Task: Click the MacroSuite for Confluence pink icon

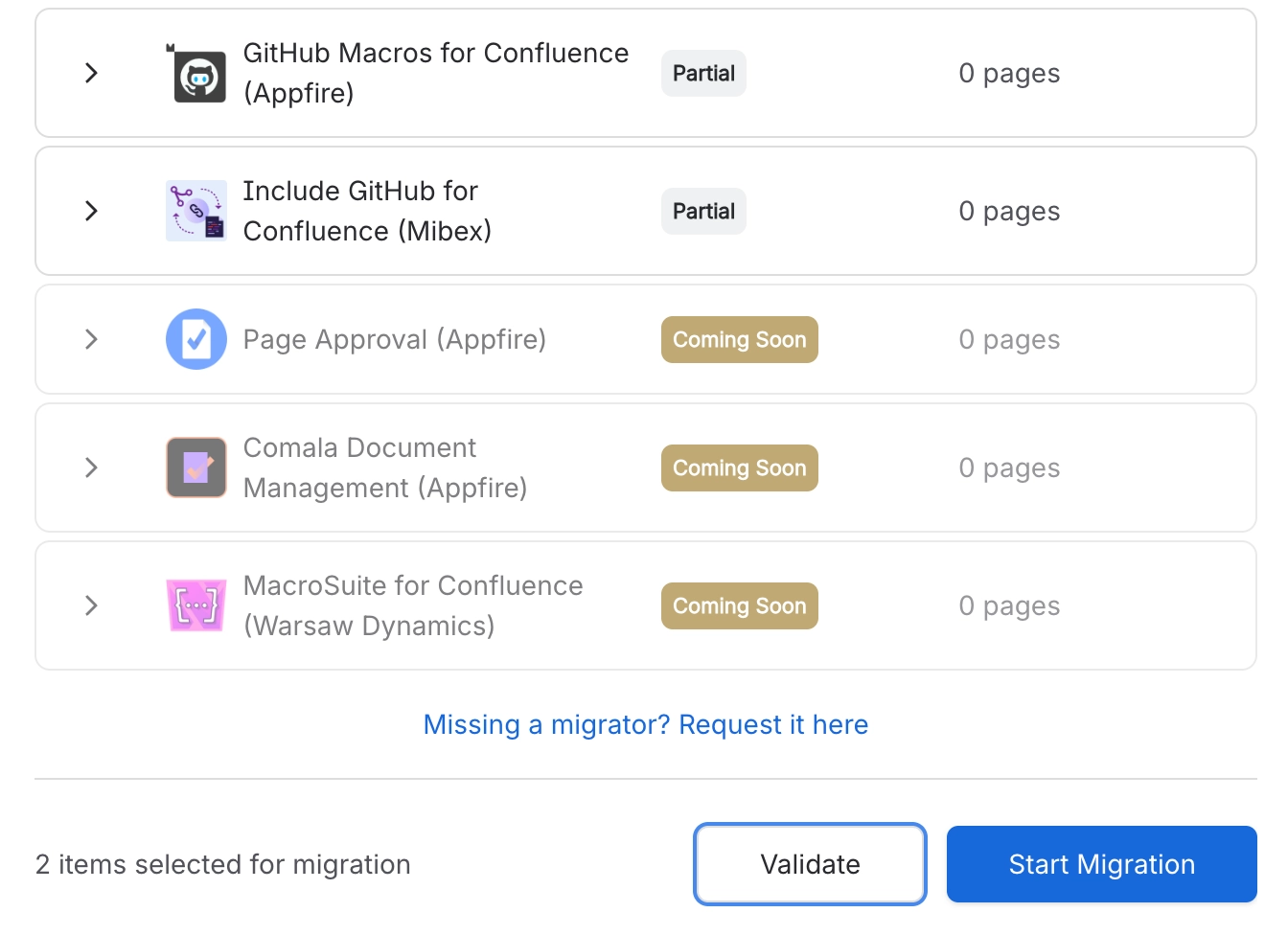Action: click(195, 605)
